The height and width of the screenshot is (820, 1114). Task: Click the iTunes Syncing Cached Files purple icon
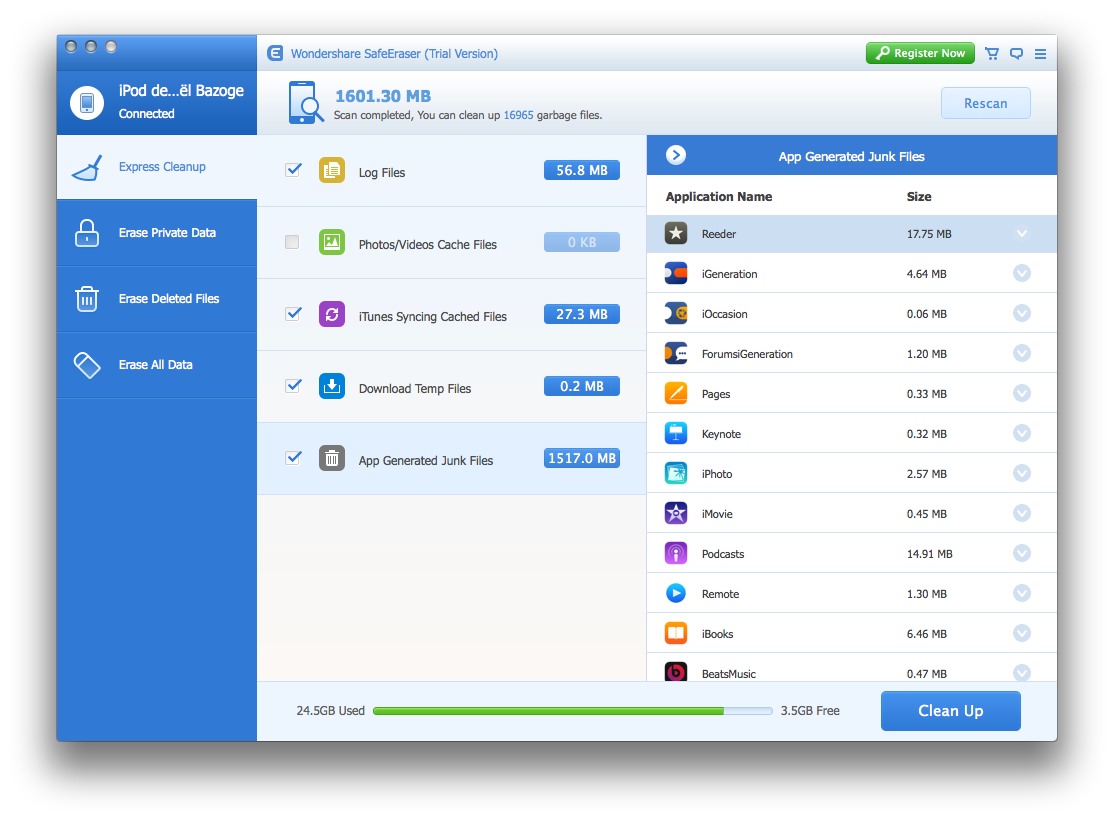point(332,314)
